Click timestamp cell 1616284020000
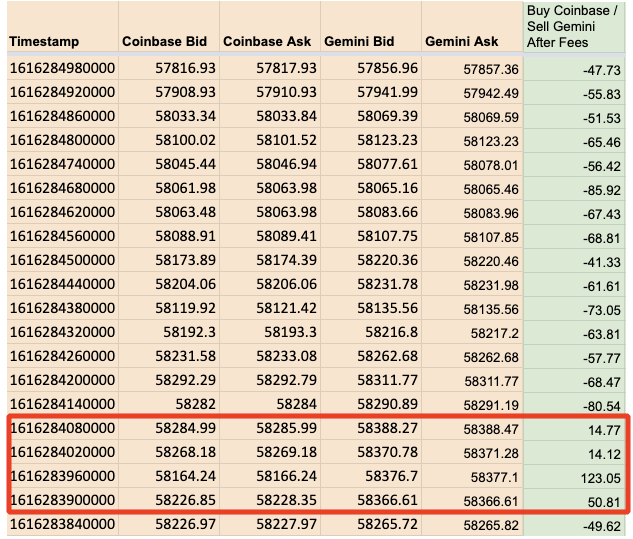 (x=62, y=452)
